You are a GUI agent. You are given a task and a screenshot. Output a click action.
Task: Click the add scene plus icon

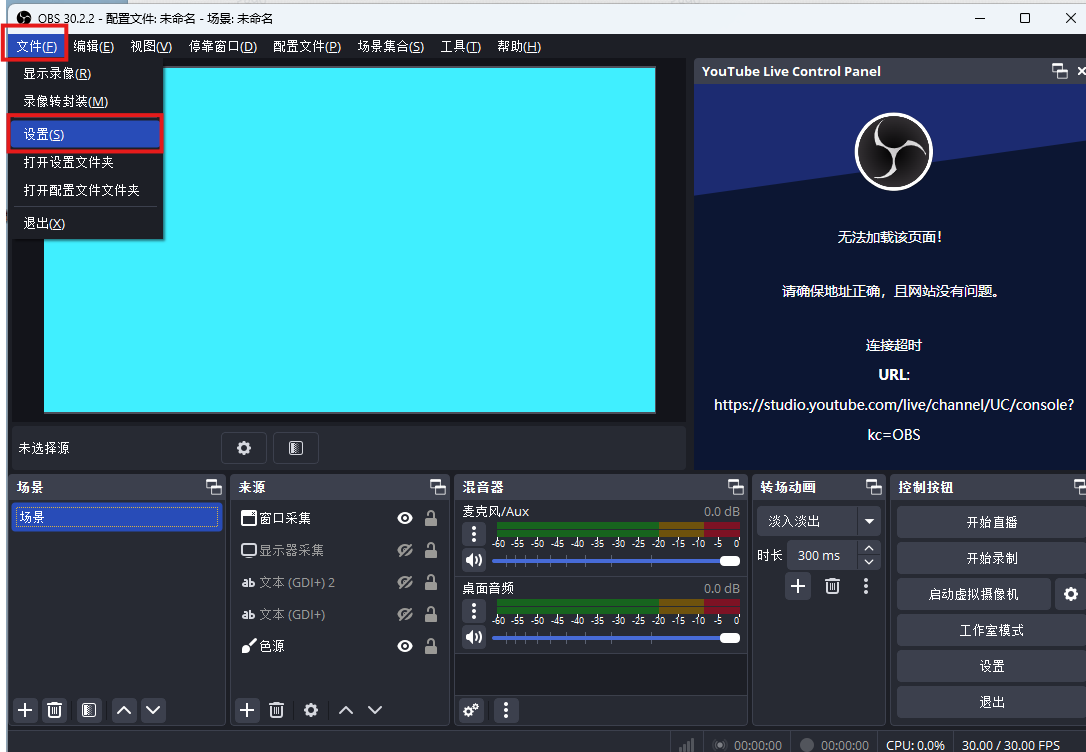[26, 710]
